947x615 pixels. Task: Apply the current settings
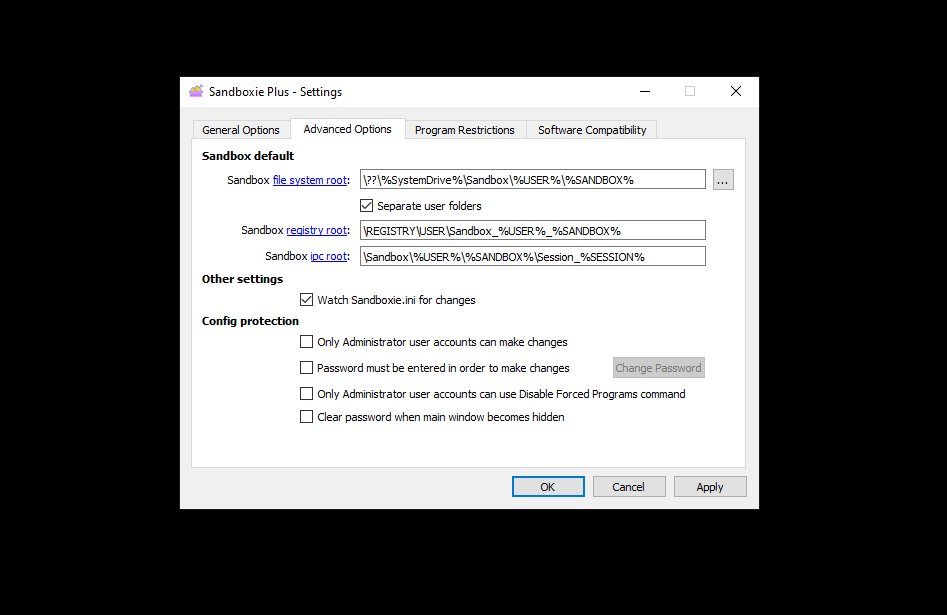710,487
